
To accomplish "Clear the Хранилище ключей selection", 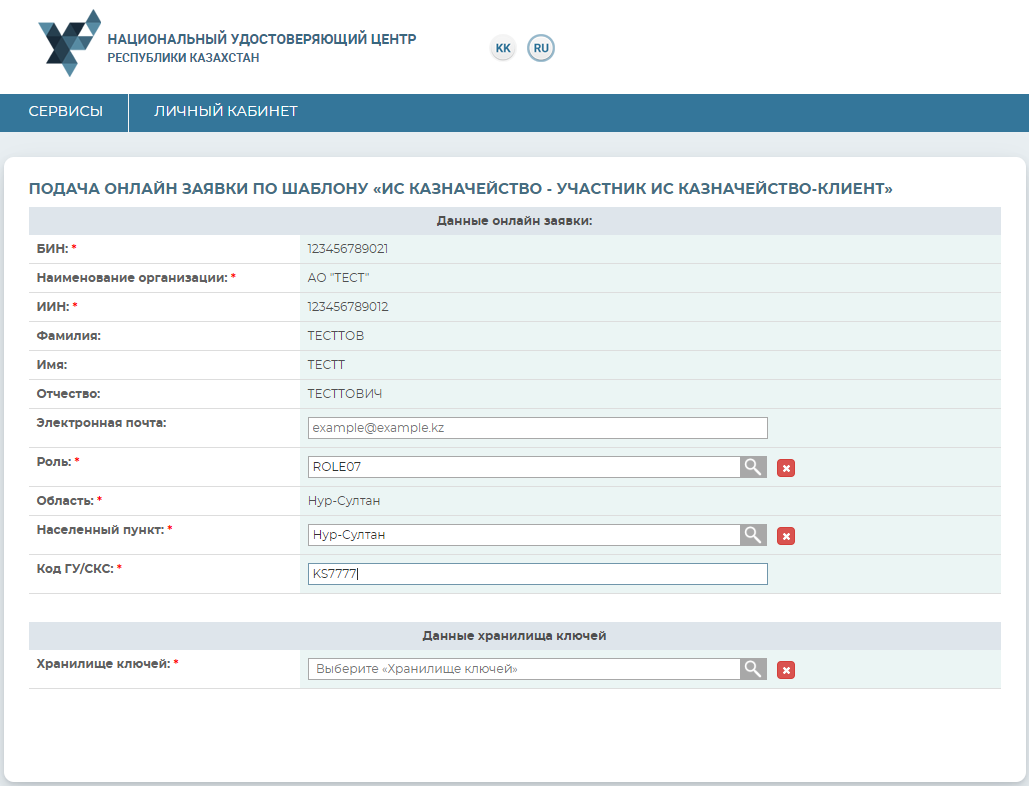I will coord(786,670).
